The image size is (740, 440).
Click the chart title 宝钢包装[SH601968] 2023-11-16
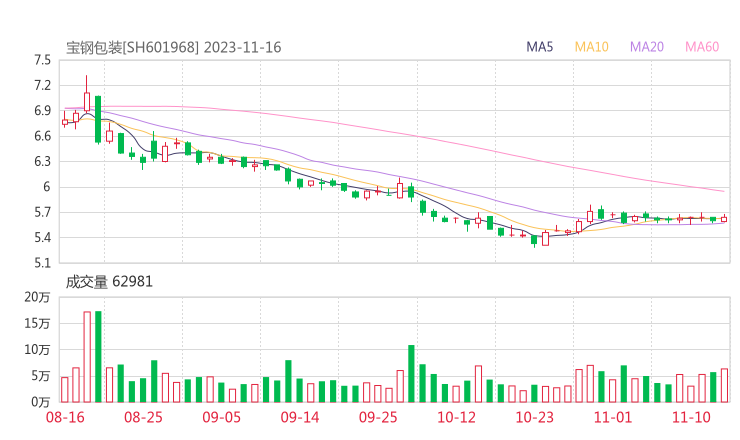pyautogui.click(x=173, y=47)
